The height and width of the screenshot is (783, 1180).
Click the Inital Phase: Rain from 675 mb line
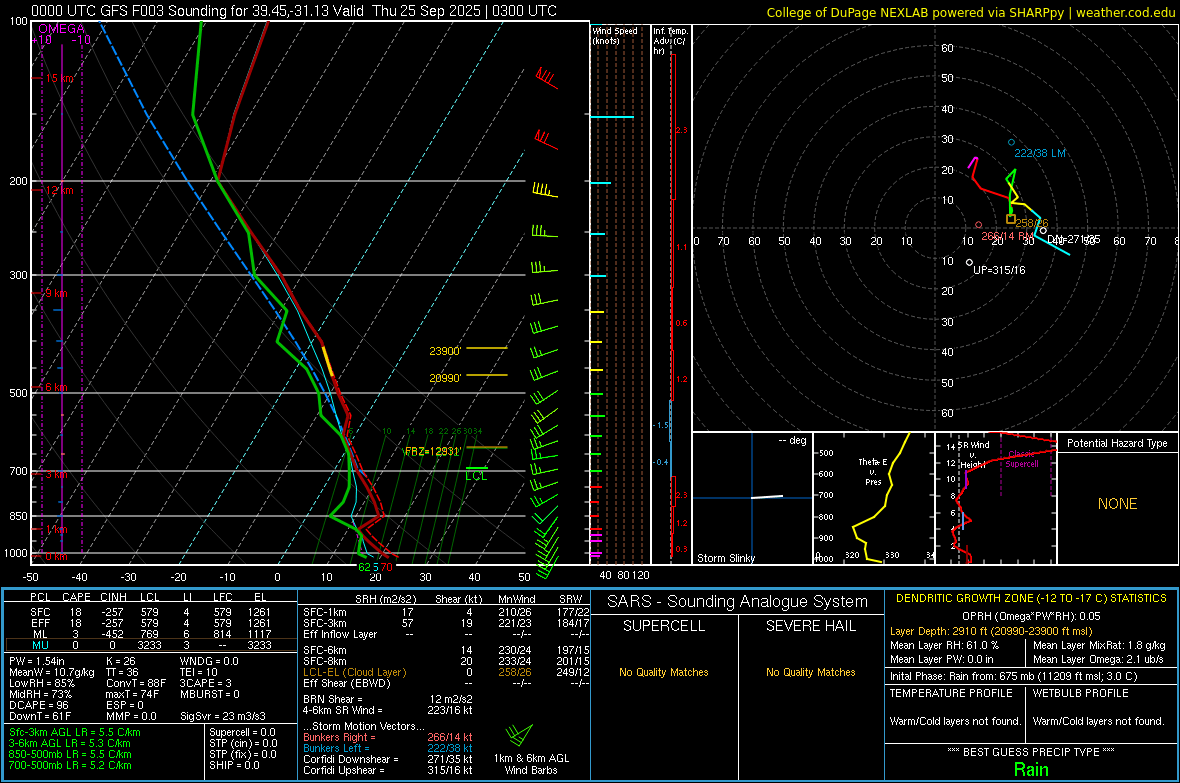point(1013,676)
